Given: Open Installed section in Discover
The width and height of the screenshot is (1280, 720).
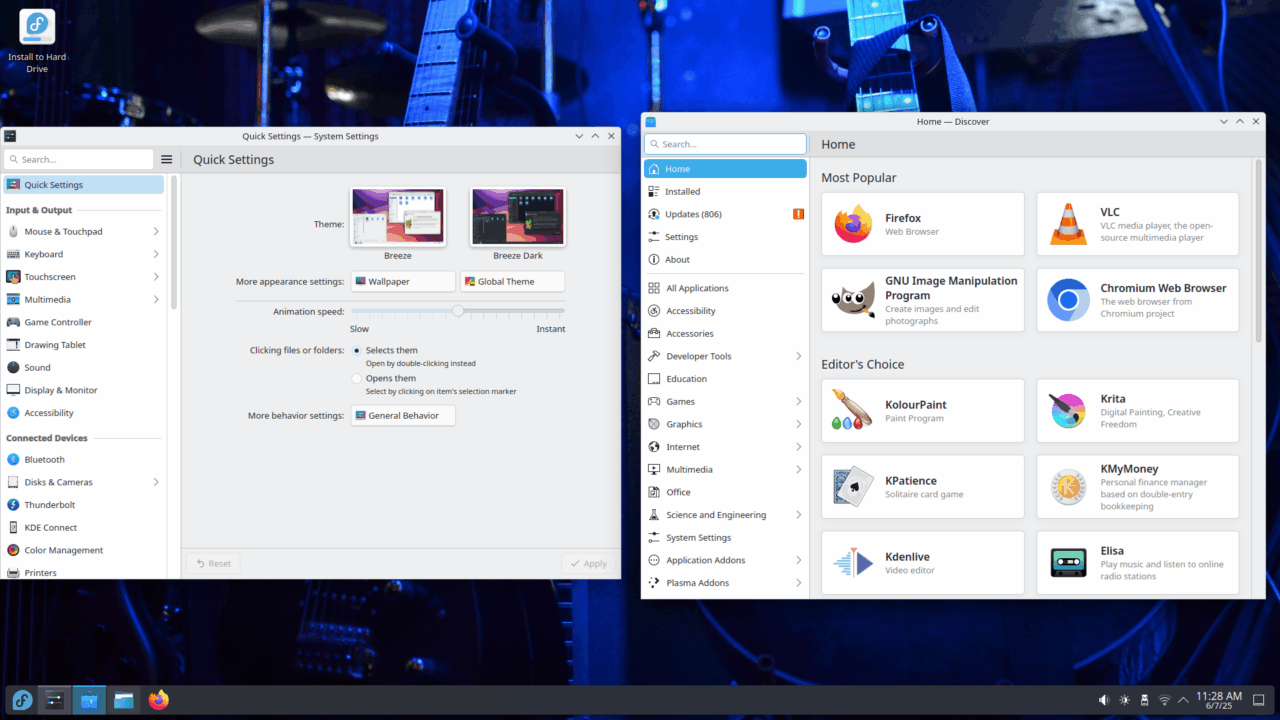Looking at the screenshot, I should click(682, 192).
